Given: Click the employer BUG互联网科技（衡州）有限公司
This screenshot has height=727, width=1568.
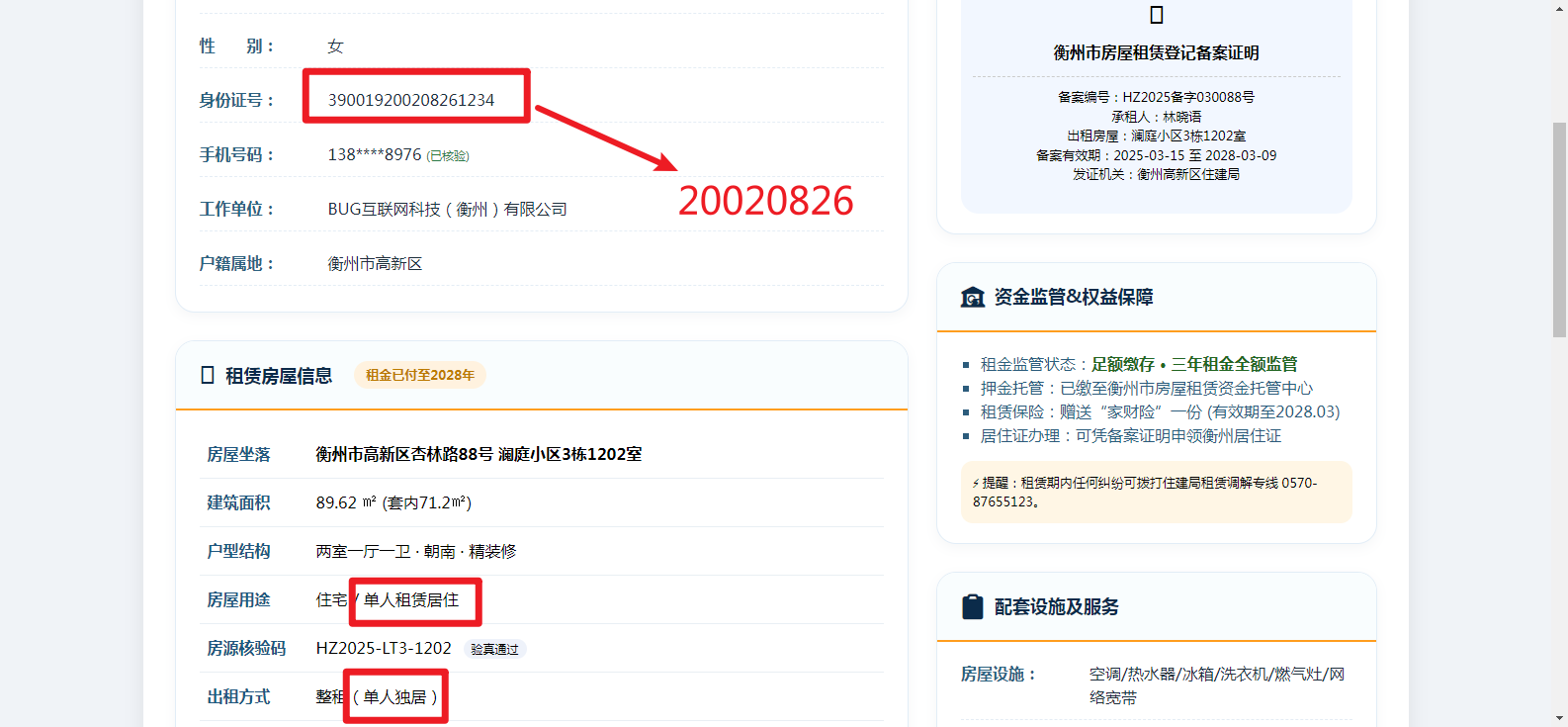Looking at the screenshot, I should click(448, 209).
